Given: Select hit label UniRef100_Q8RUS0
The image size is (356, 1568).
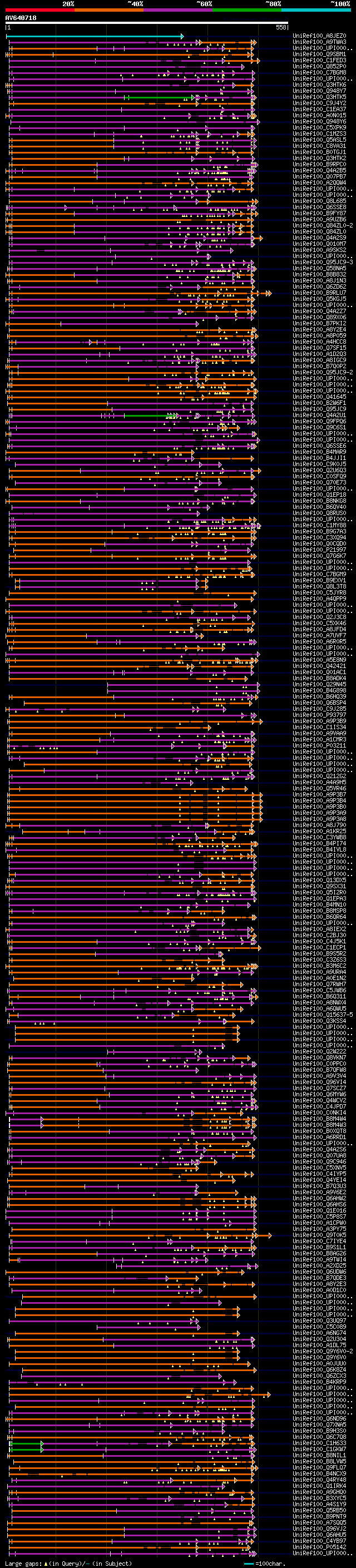Looking at the screenshot, I should [319, 513].
